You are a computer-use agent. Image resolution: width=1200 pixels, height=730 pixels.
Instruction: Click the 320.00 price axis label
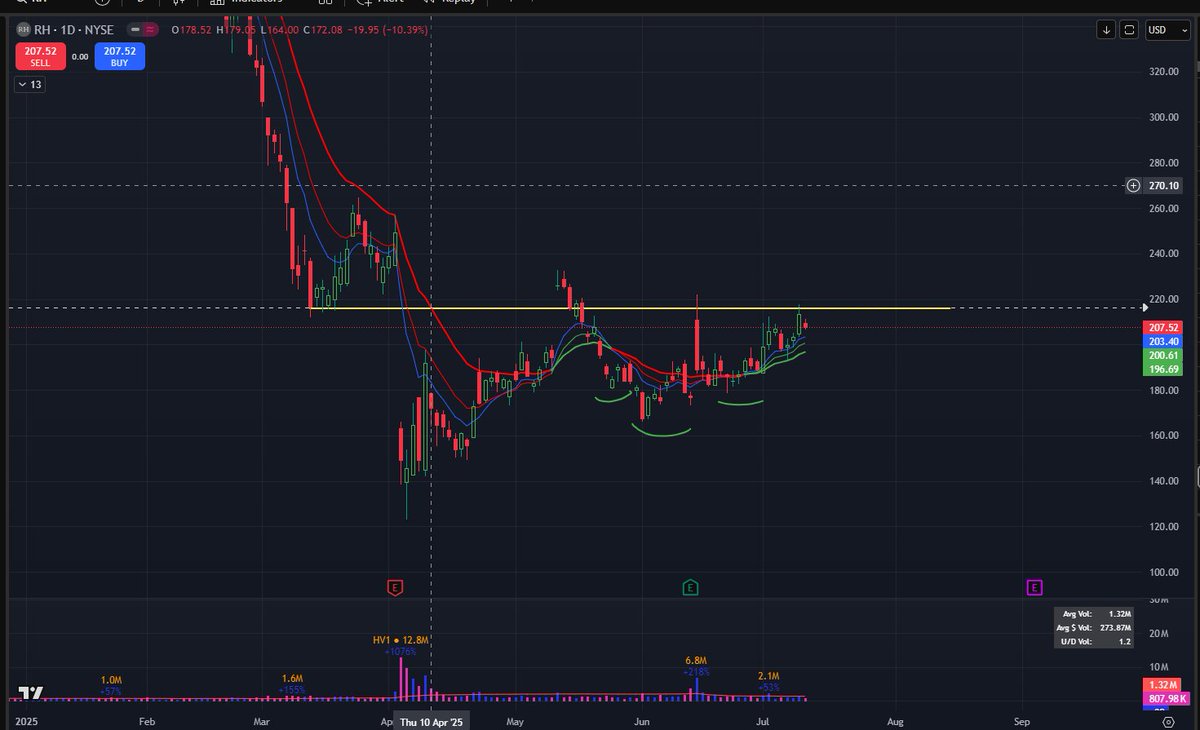pos(1164,71)
